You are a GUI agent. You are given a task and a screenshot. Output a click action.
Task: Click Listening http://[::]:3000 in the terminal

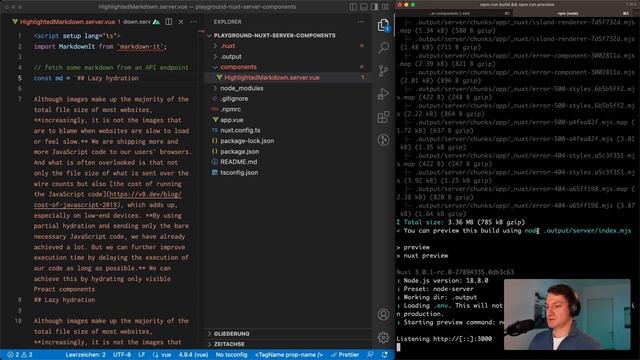[444, 339]
